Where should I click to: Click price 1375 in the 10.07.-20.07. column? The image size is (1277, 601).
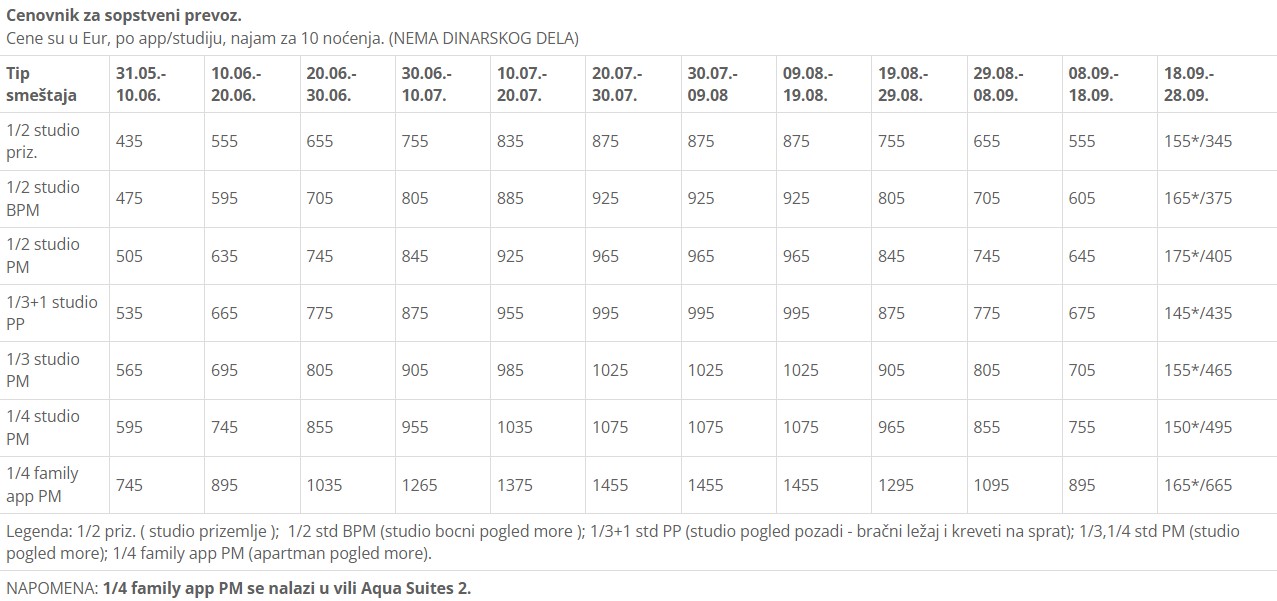tap(515, 485)
